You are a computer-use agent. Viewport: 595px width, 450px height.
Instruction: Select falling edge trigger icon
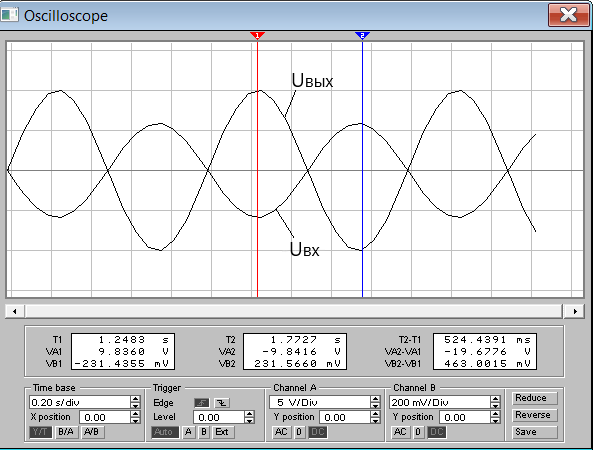(x=222, y=403)
